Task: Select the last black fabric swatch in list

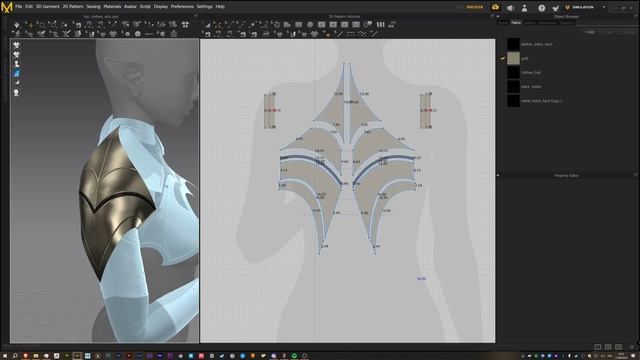Action: 513,100
